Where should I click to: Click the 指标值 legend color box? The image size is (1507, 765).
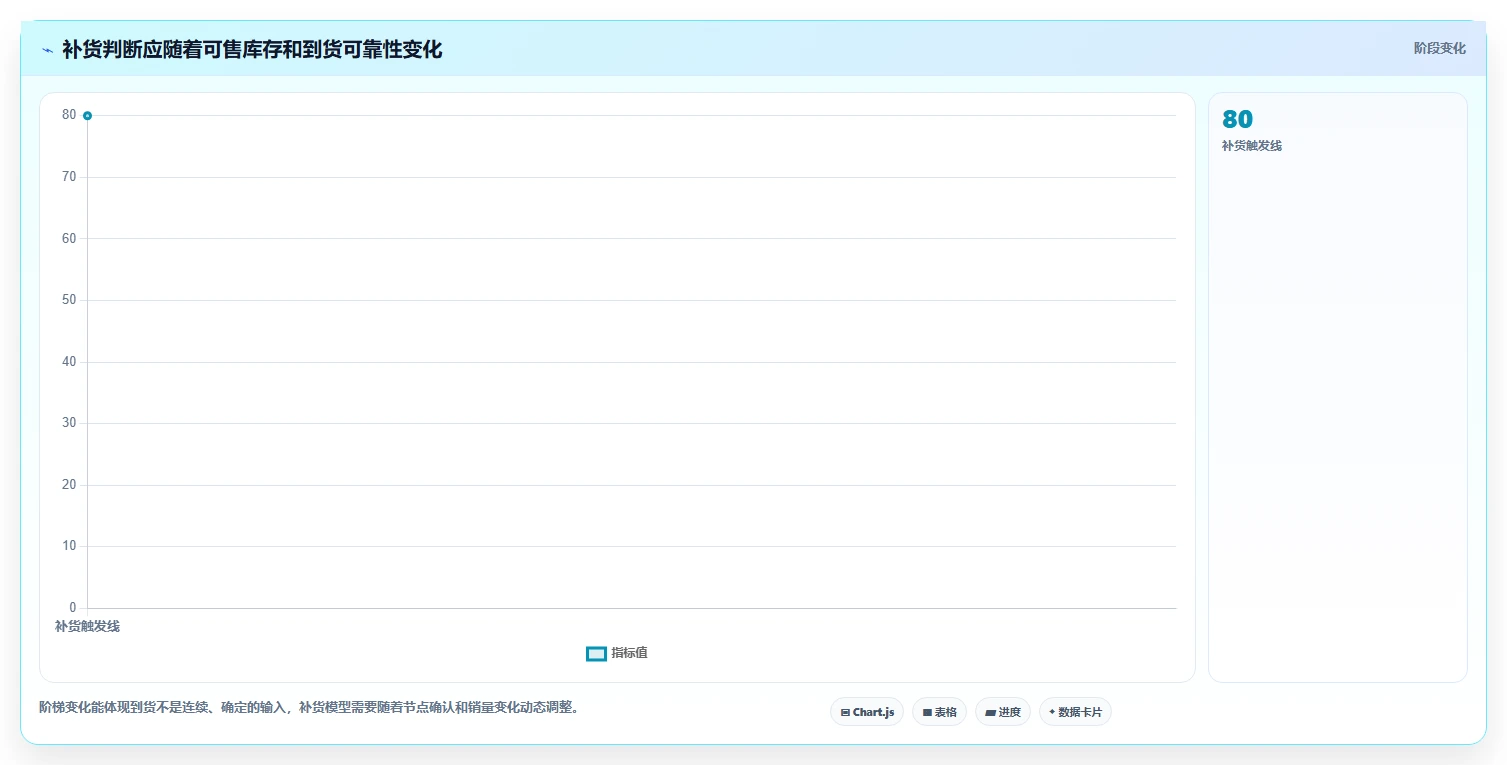point(596,653)
